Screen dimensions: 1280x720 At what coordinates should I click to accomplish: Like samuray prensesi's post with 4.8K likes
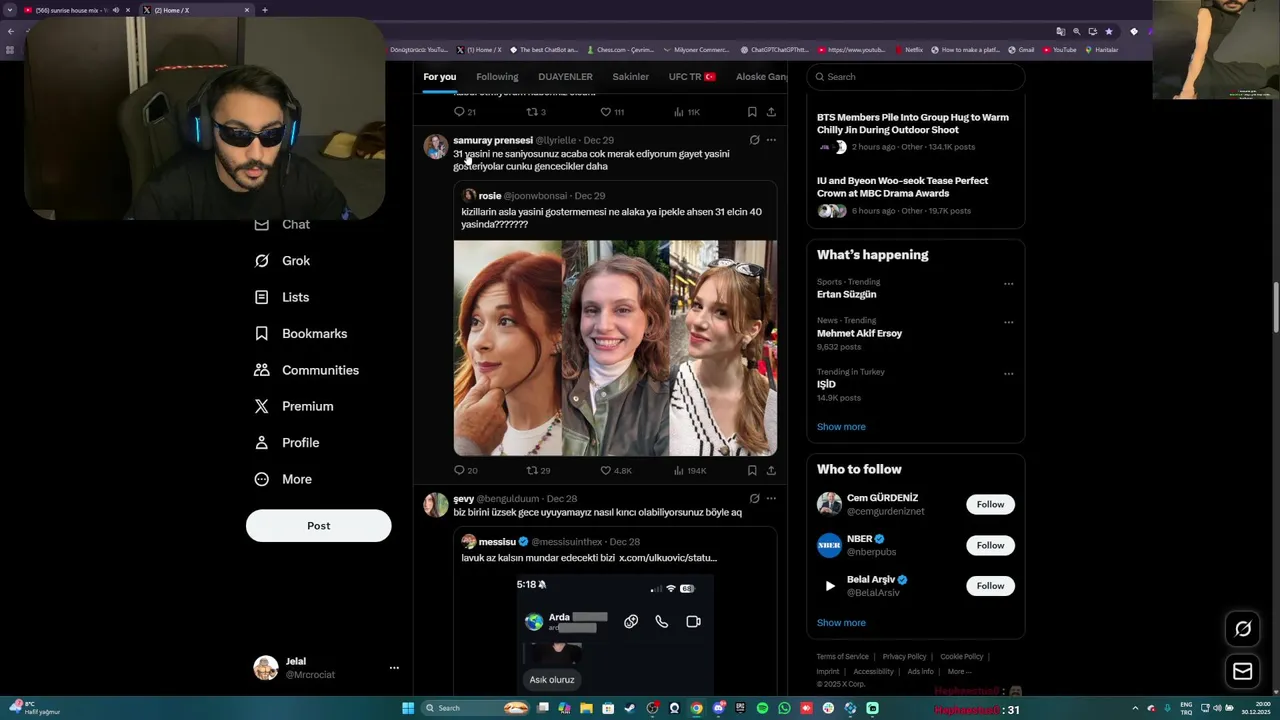616,470
